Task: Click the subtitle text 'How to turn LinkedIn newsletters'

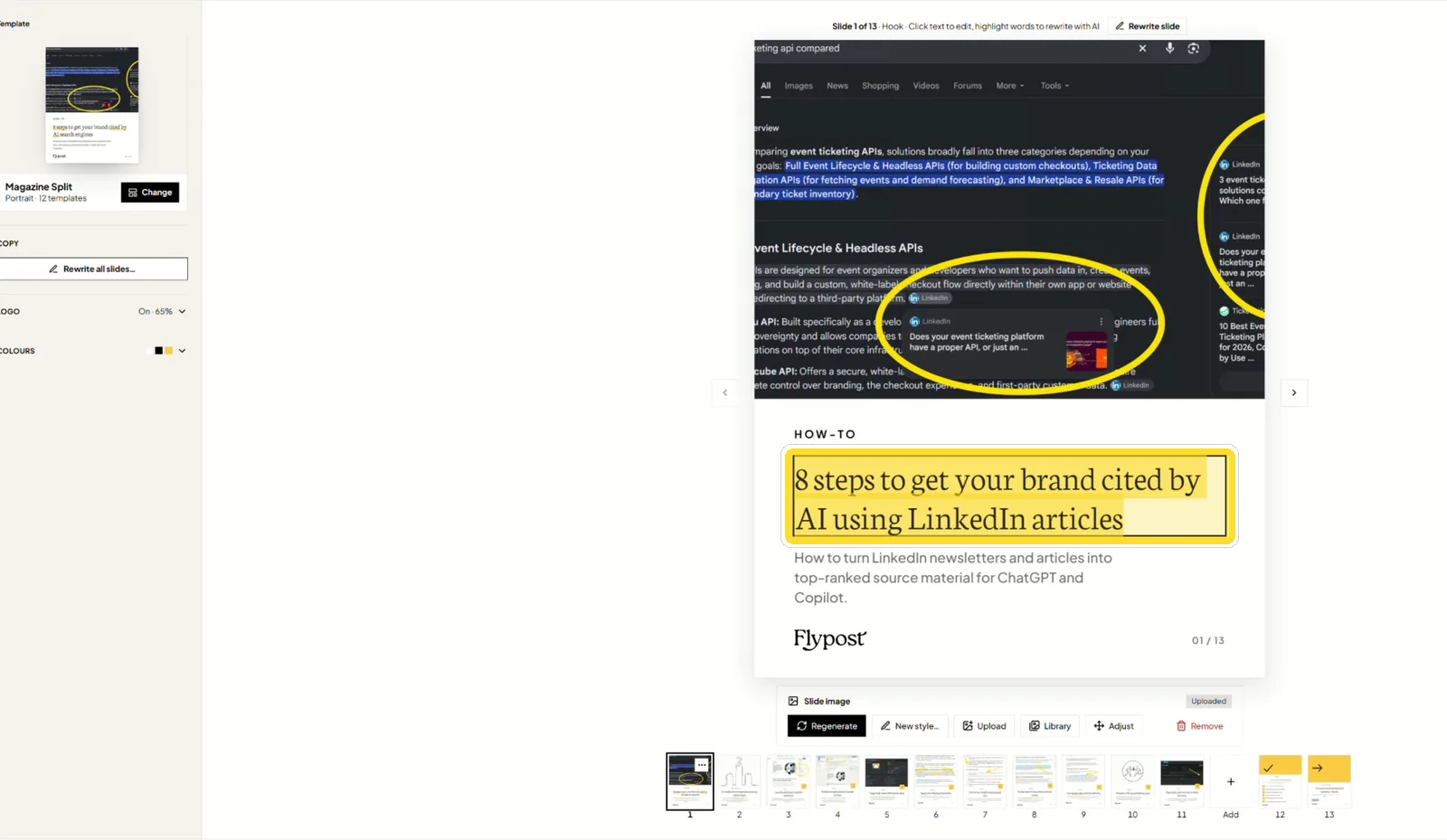Action: (953, 578)
